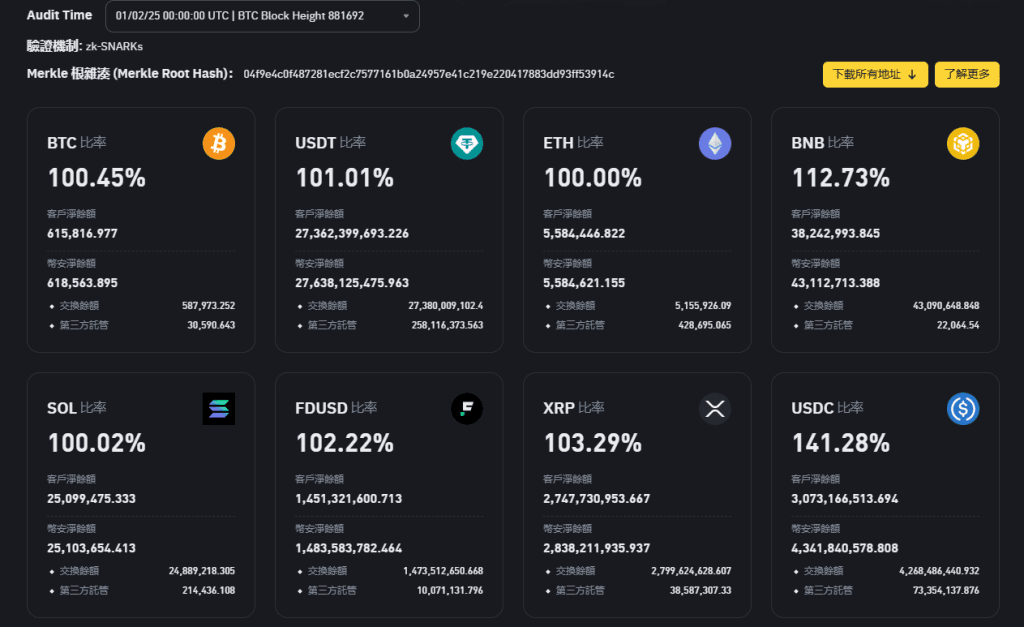Click the BNB ratio 112.73%
Screen dimensions: 1024x627
tap(841, 178)
